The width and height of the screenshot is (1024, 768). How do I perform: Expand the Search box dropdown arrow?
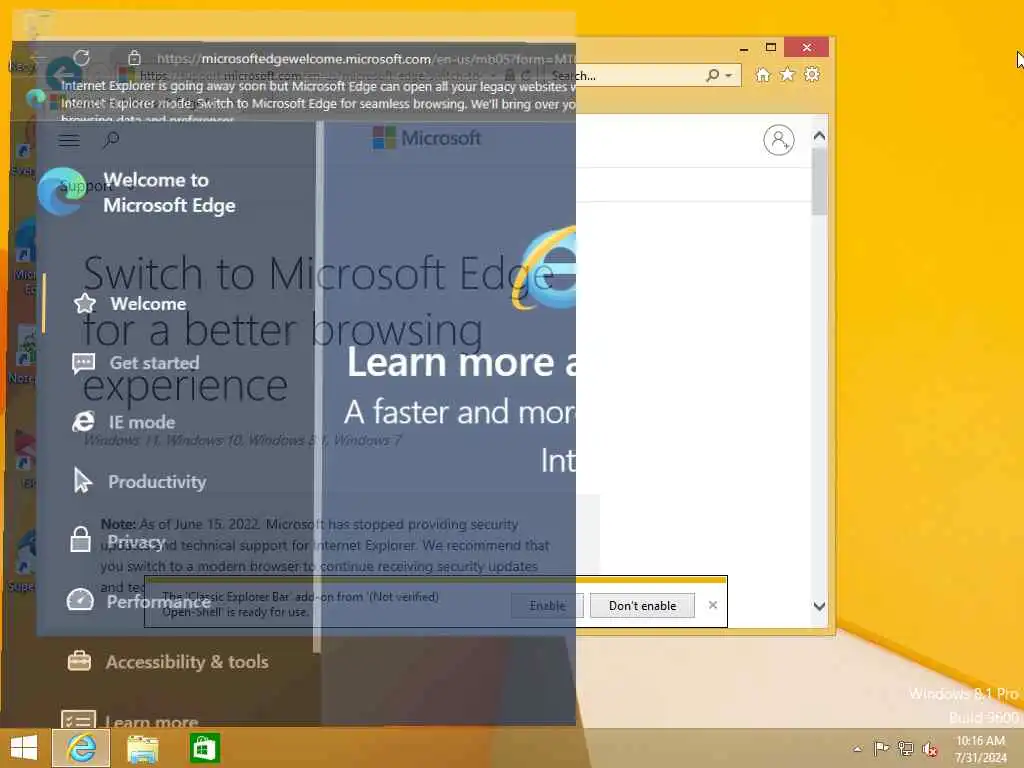click(x=729, y=76)
